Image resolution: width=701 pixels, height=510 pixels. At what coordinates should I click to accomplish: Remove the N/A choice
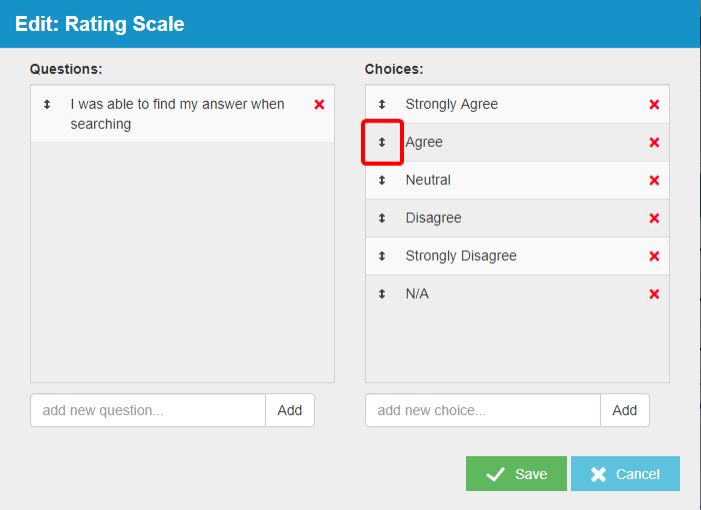coord(654,294)
